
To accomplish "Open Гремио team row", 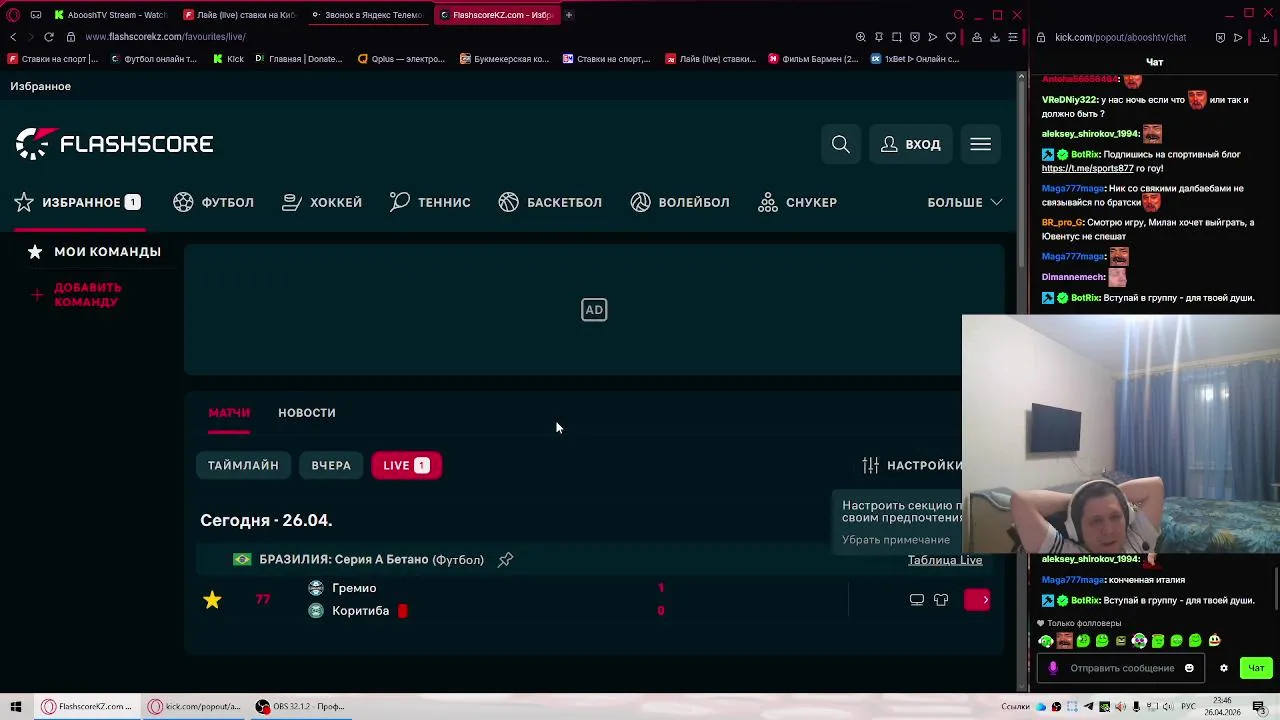I will pos(354,588).
